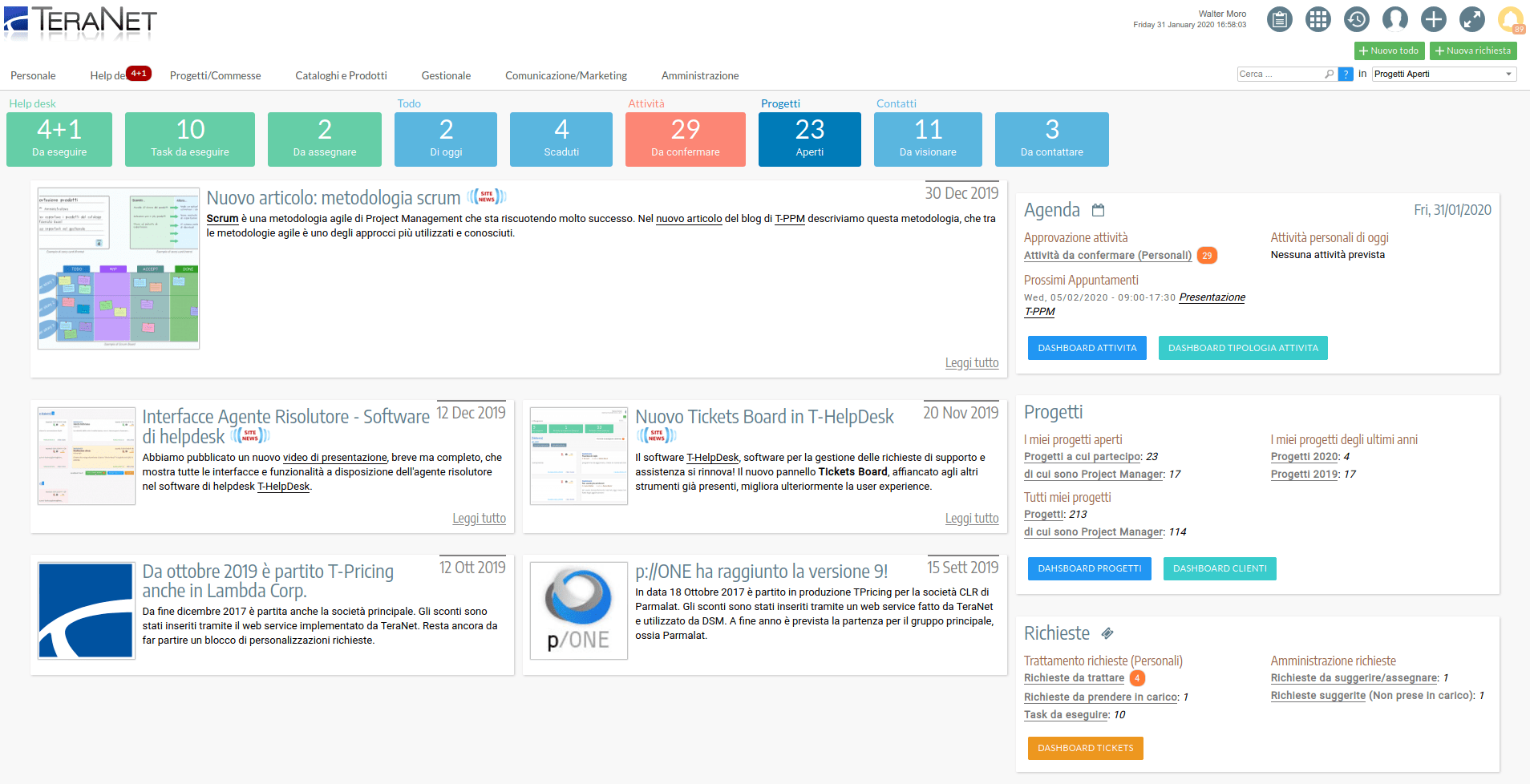
Task: Open the Attività da confermare (Personali) link
Action: click(1107, 256)
